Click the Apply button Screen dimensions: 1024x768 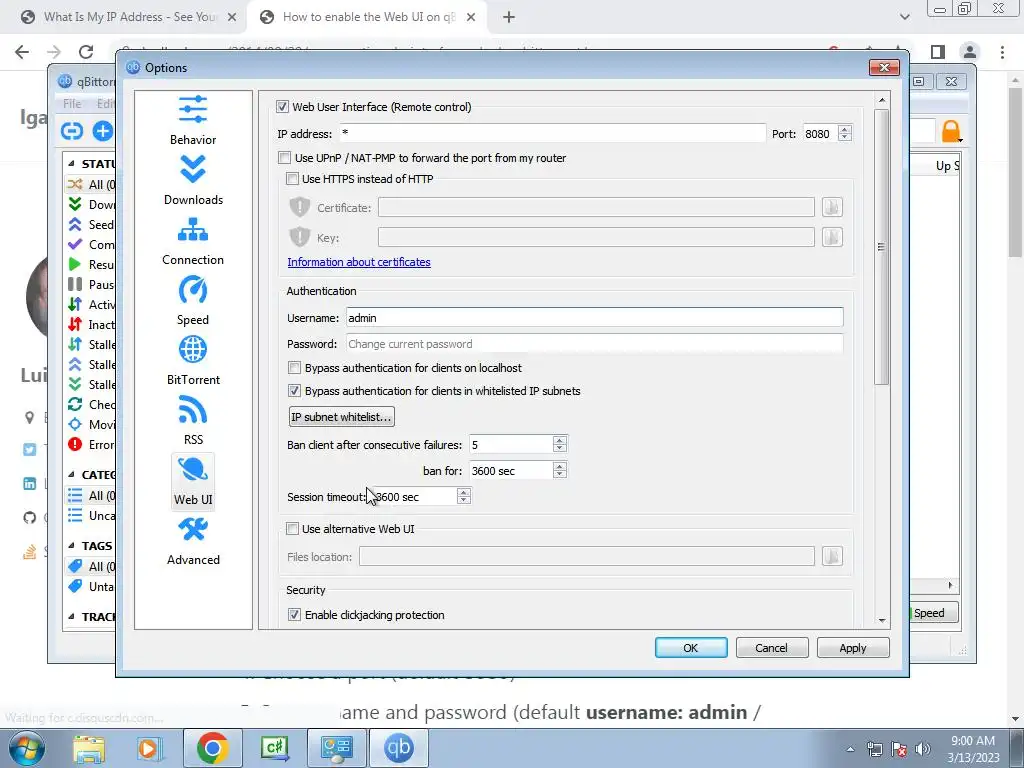coord(853,648)
